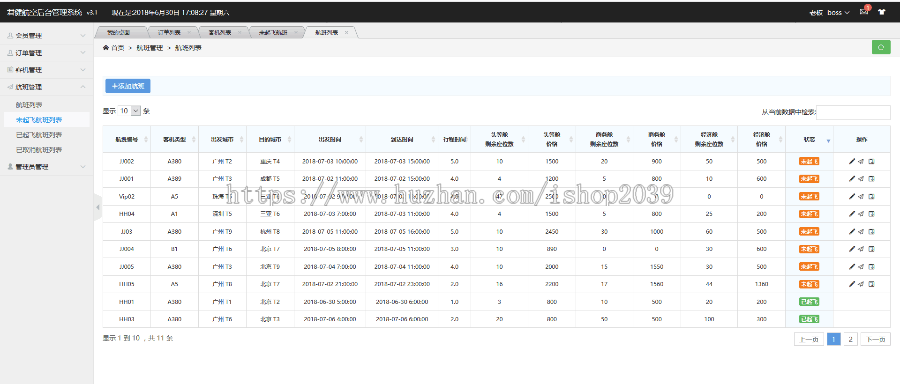Click the plane icon in Vip02 row
900x384 pixels.
(x=862, y=196)
